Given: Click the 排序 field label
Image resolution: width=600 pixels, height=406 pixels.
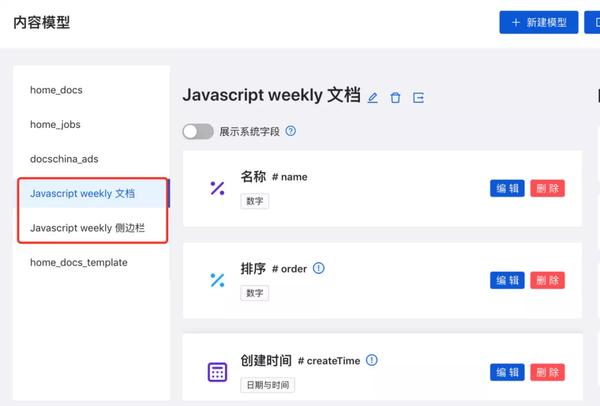Looking at the screenshot, I should click(253, 269).
